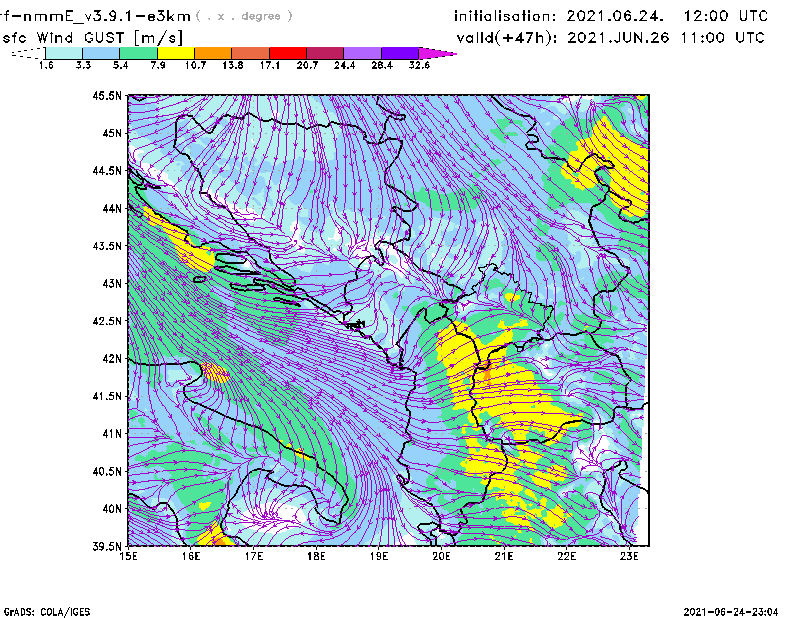
Task: Click the 20.7 legend value
Action: [307, 65]
